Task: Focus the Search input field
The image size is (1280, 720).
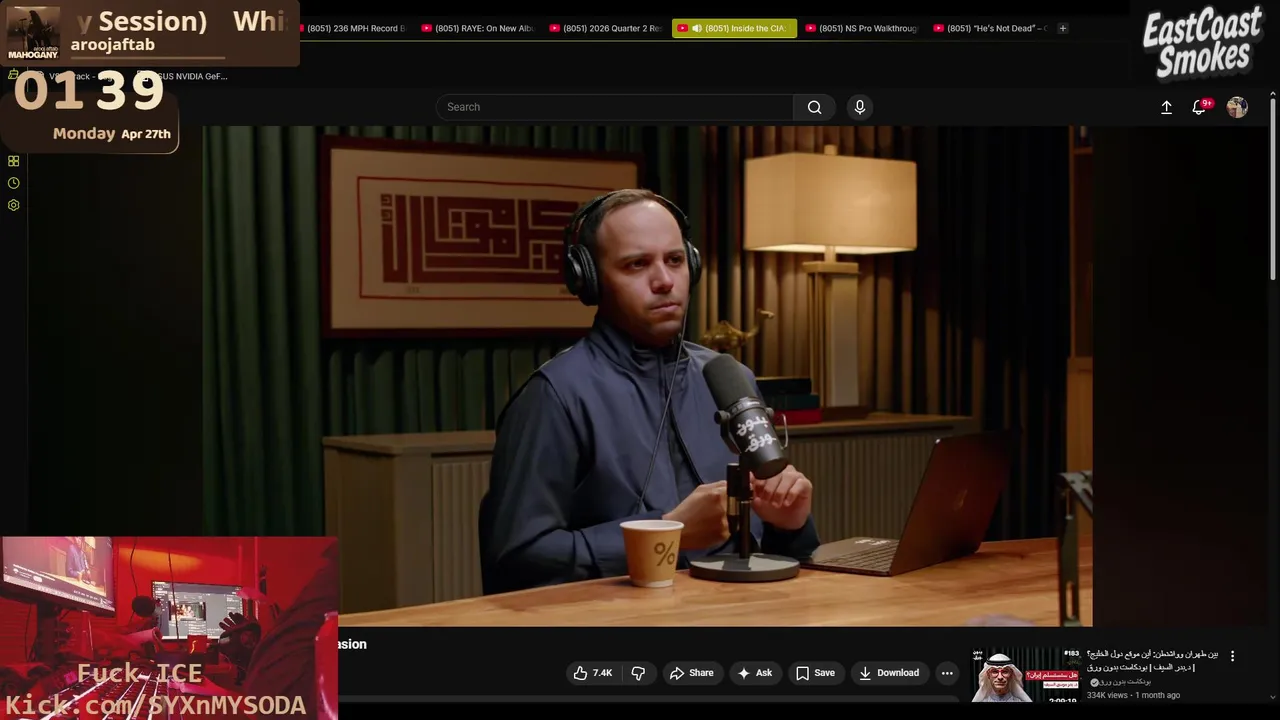Action: 615,107
